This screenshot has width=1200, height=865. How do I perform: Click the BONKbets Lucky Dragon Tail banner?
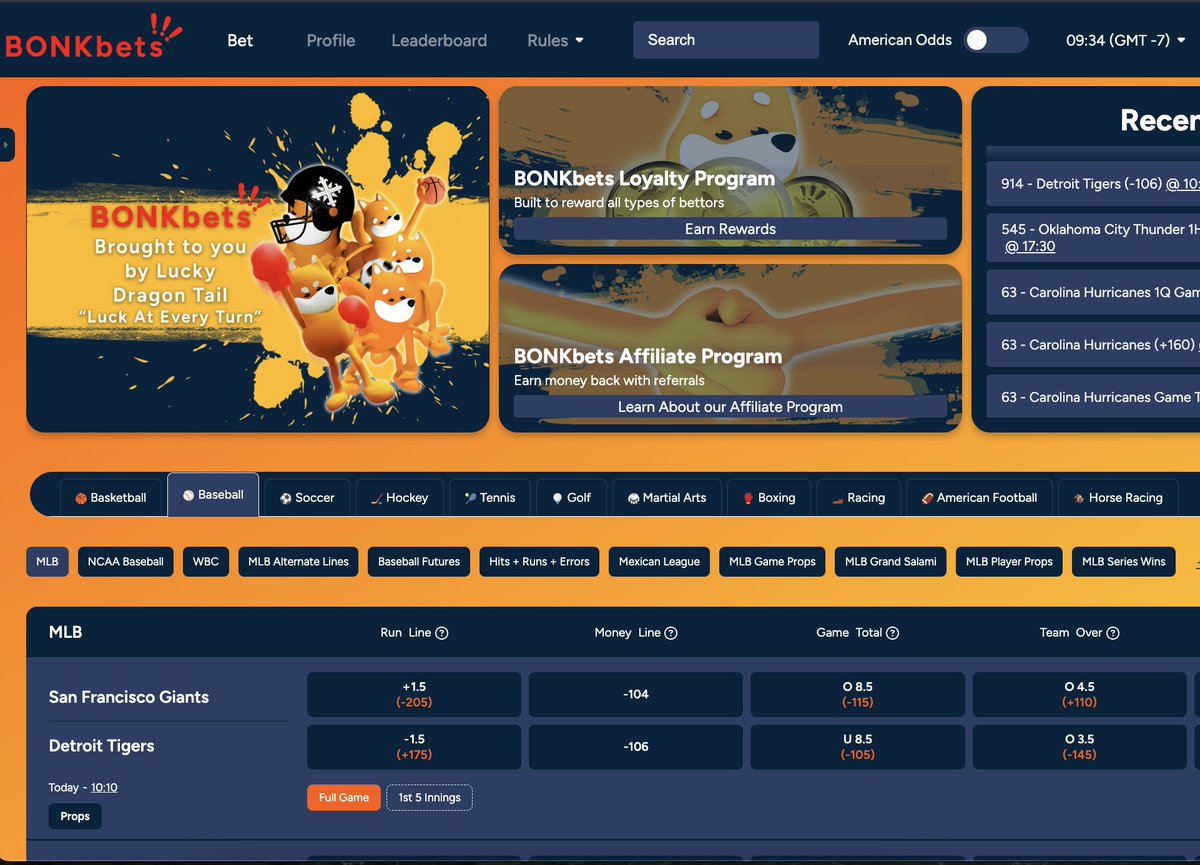[x=258, y=259]
